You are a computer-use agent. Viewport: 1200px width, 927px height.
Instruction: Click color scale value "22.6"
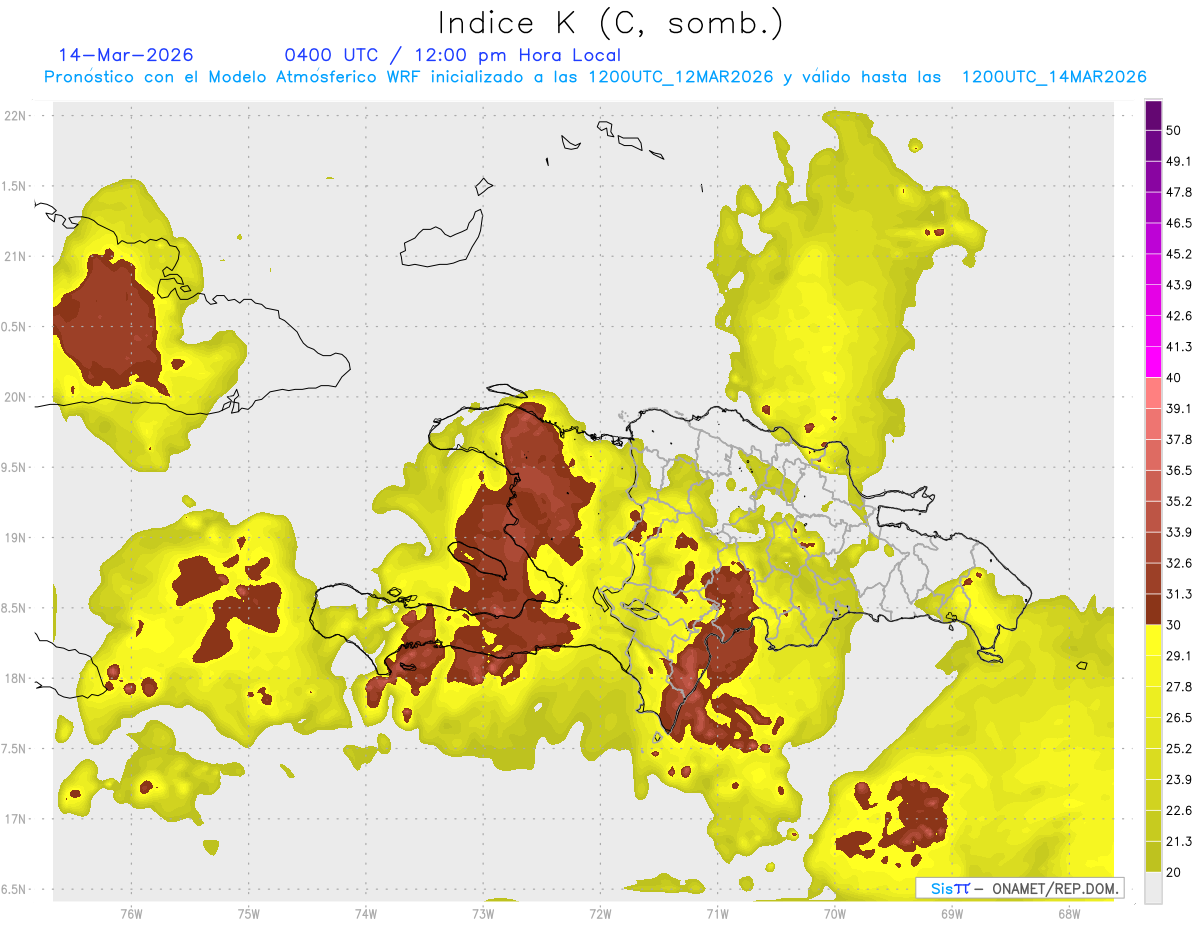click(1179, 810)
